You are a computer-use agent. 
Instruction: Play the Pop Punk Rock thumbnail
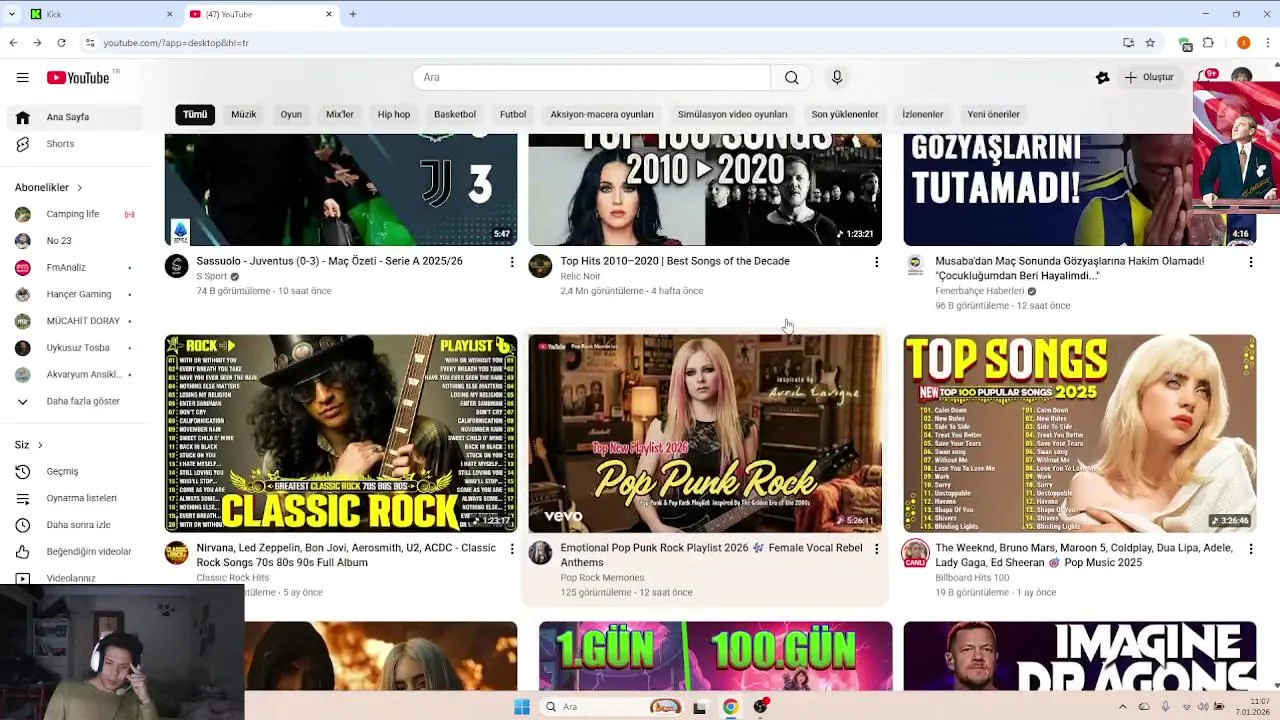click(705, 433)
